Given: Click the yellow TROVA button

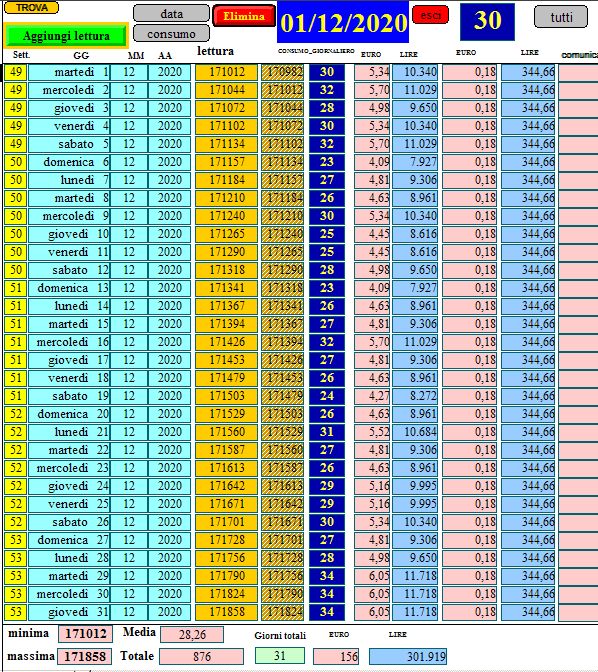Looking at the screenshot, I should [x=31, y=8].
